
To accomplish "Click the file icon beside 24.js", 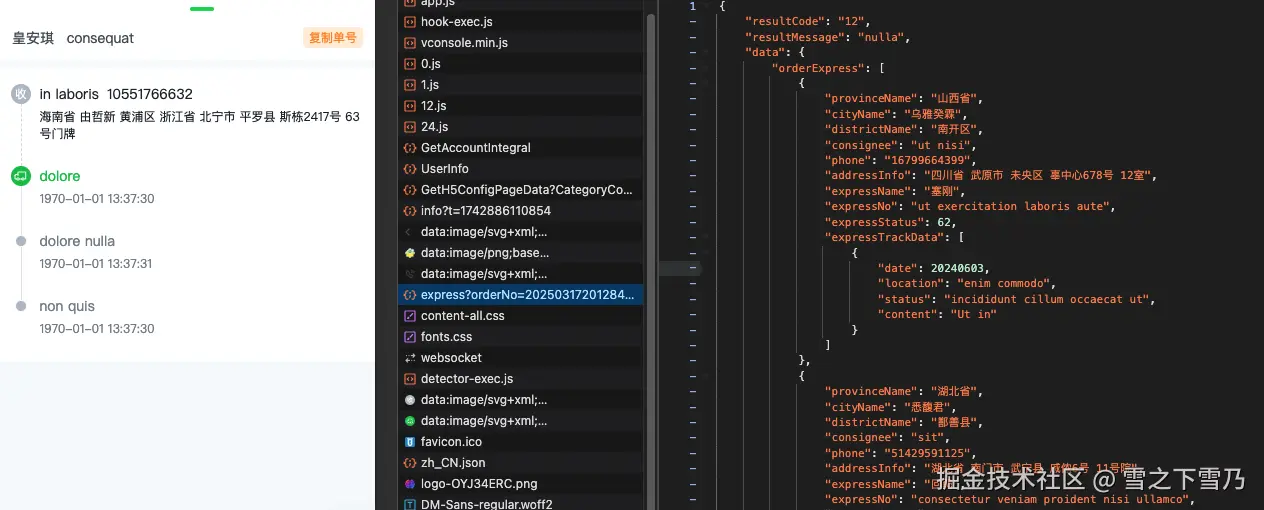I will pos(410,126).
